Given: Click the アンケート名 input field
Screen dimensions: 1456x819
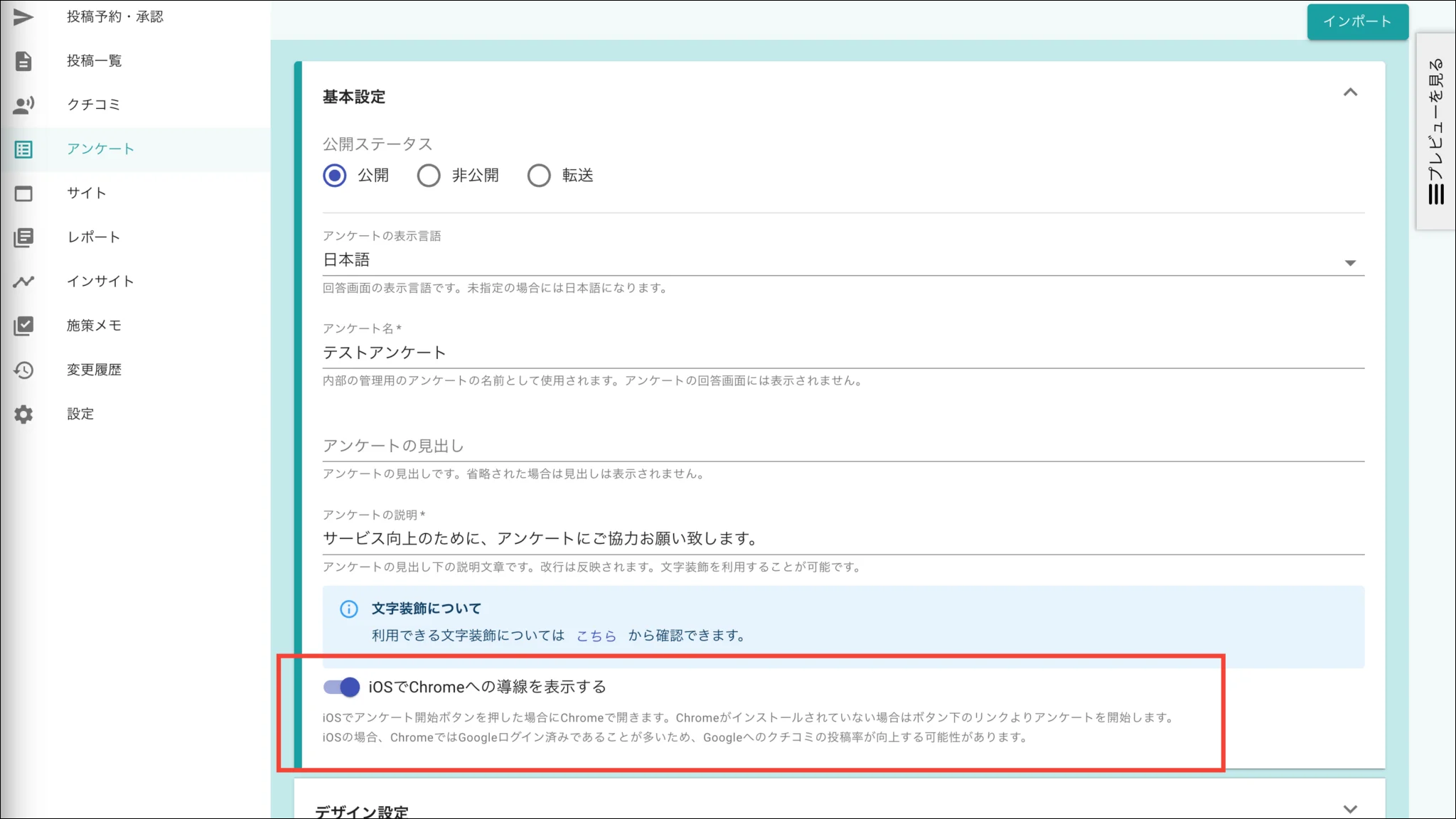Looking at the screenshot, I should pyautogui.click(x=843, y=353).
